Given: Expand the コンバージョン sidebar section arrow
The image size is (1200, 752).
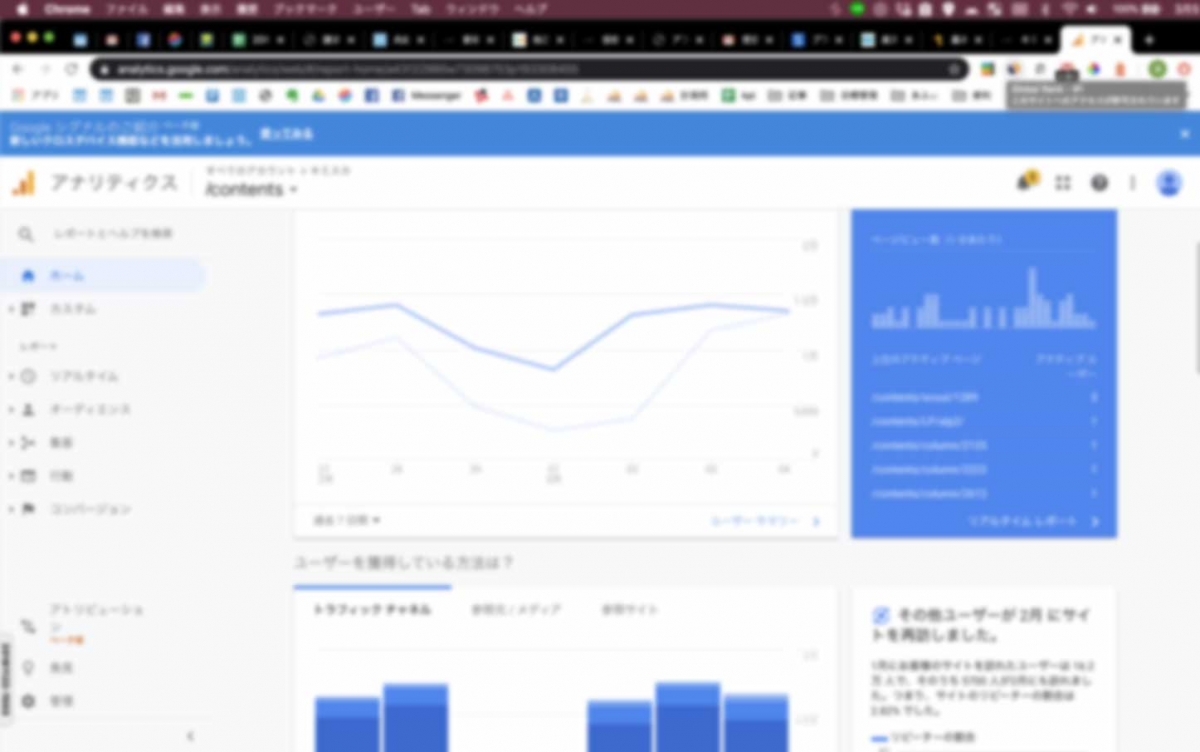Looking at the screenshot, I should click(11, 509).
